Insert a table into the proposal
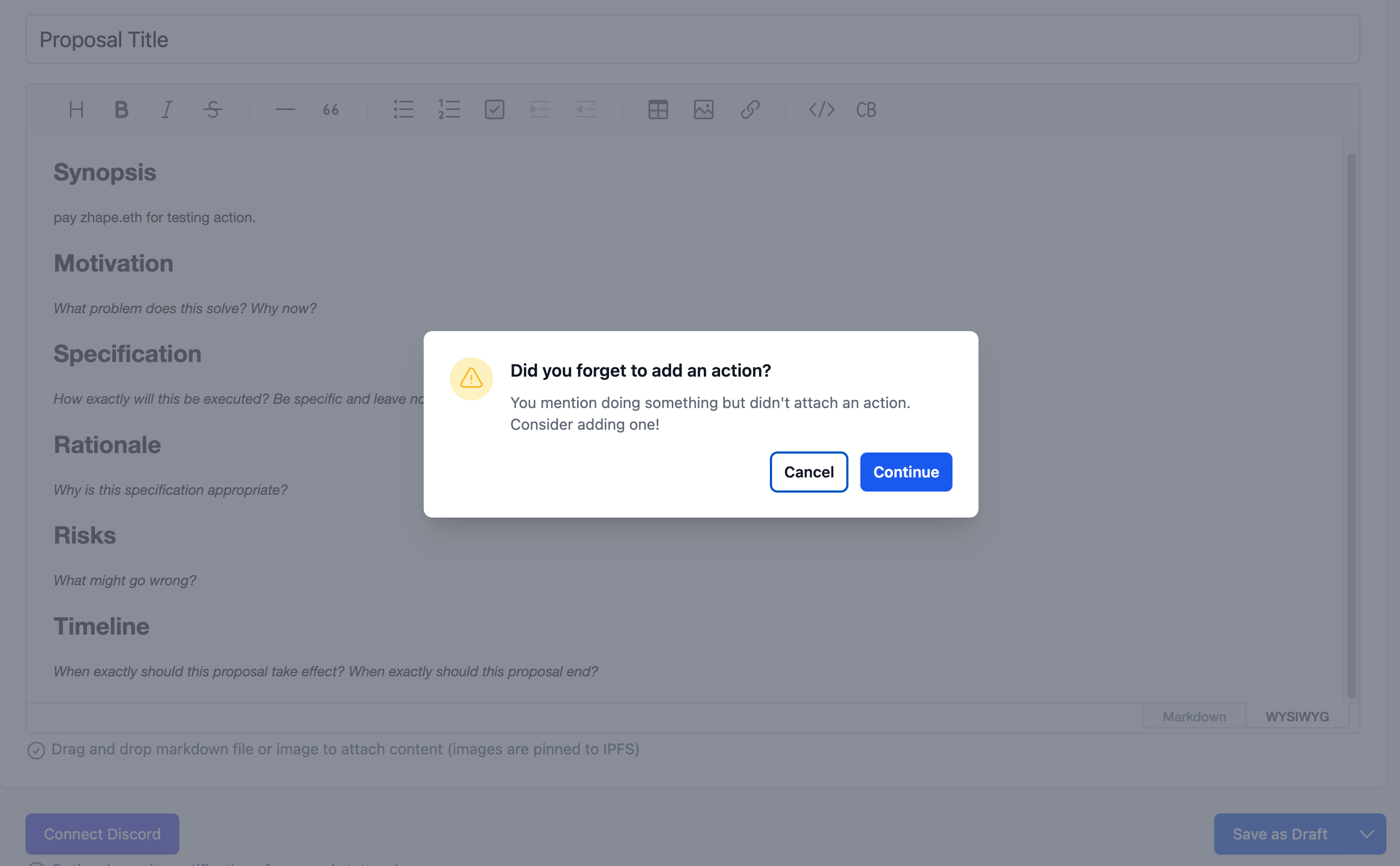 click(x=657, y=109)
